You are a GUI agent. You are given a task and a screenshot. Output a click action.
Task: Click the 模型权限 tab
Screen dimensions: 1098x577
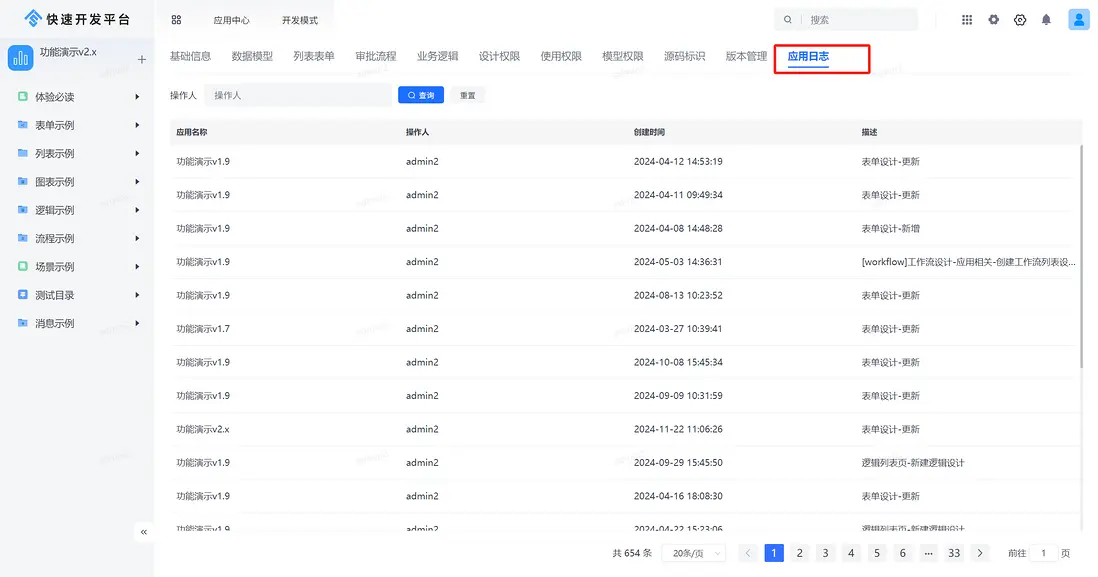623,56
